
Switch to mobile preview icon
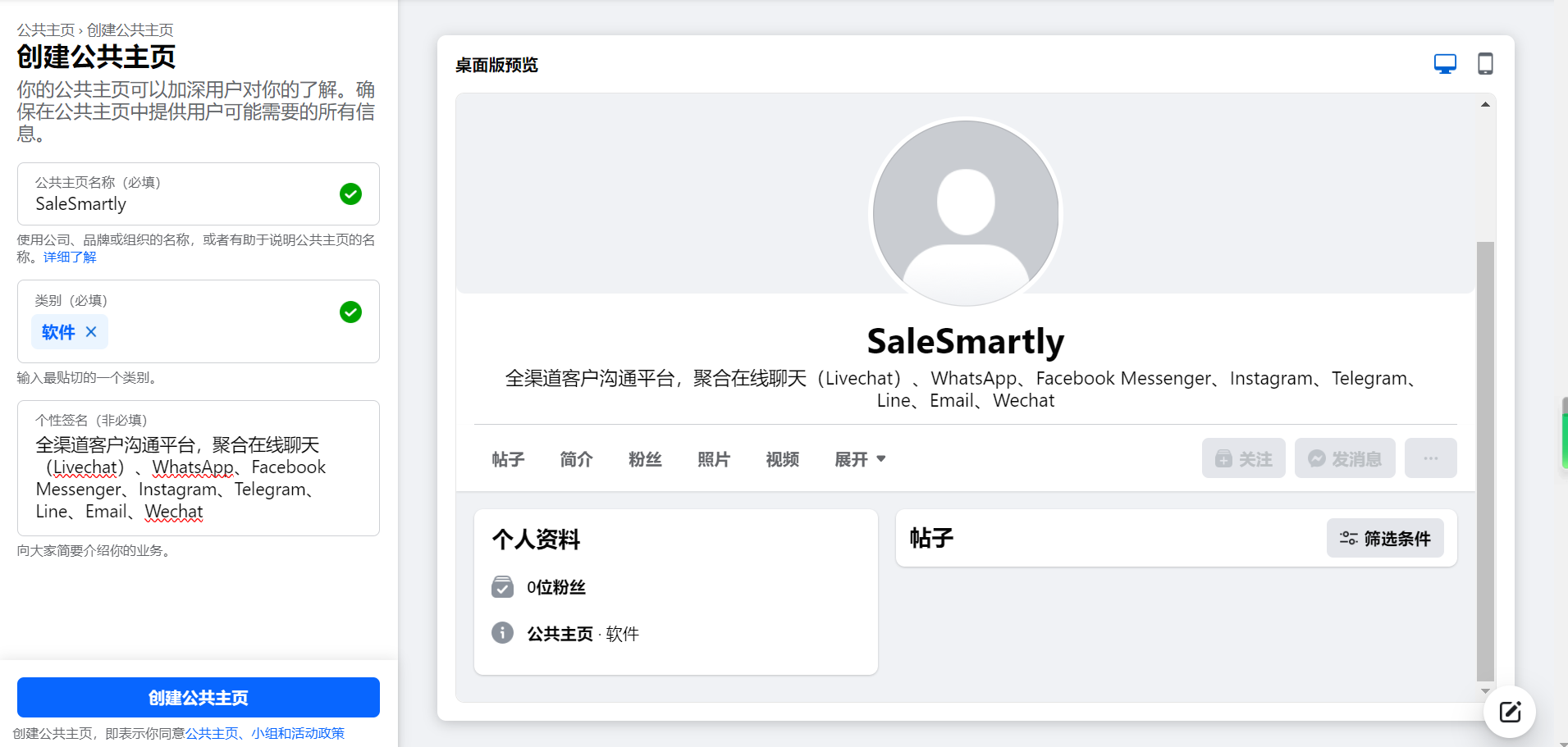tap(1485, 64)
